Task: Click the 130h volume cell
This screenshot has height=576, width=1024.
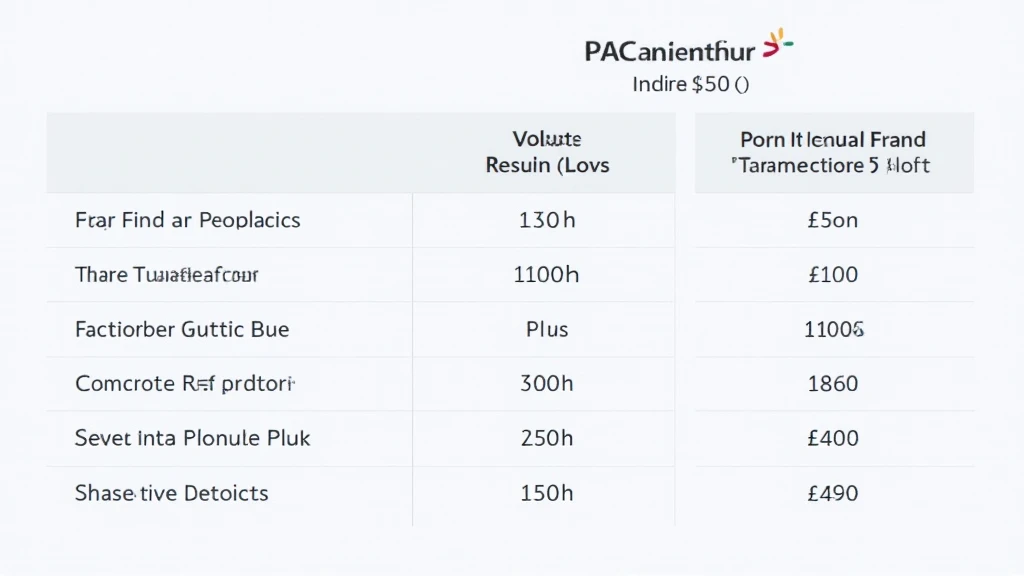Action: [547, 220]
